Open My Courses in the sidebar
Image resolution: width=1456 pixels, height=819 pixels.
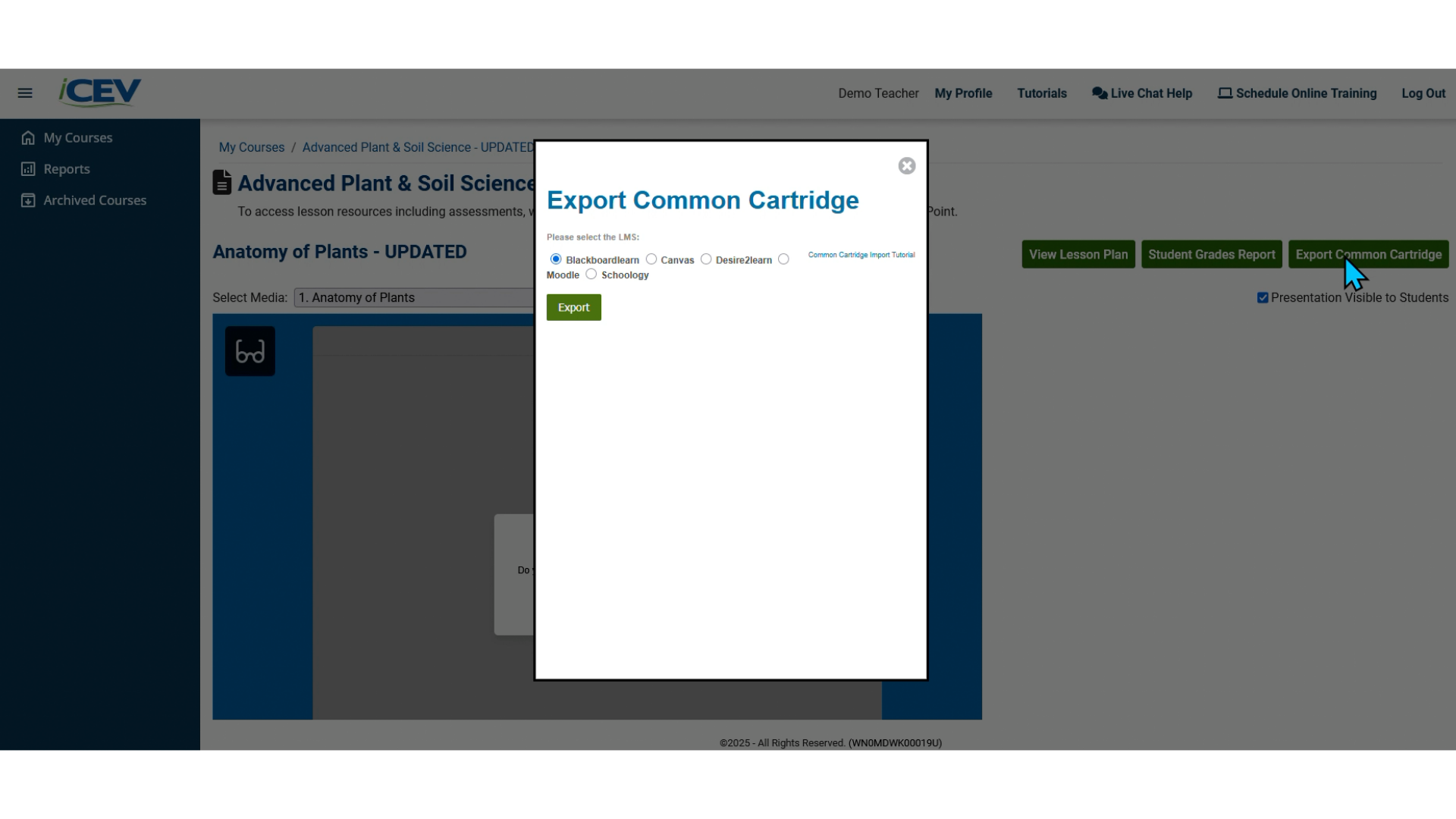pos(77,138)
